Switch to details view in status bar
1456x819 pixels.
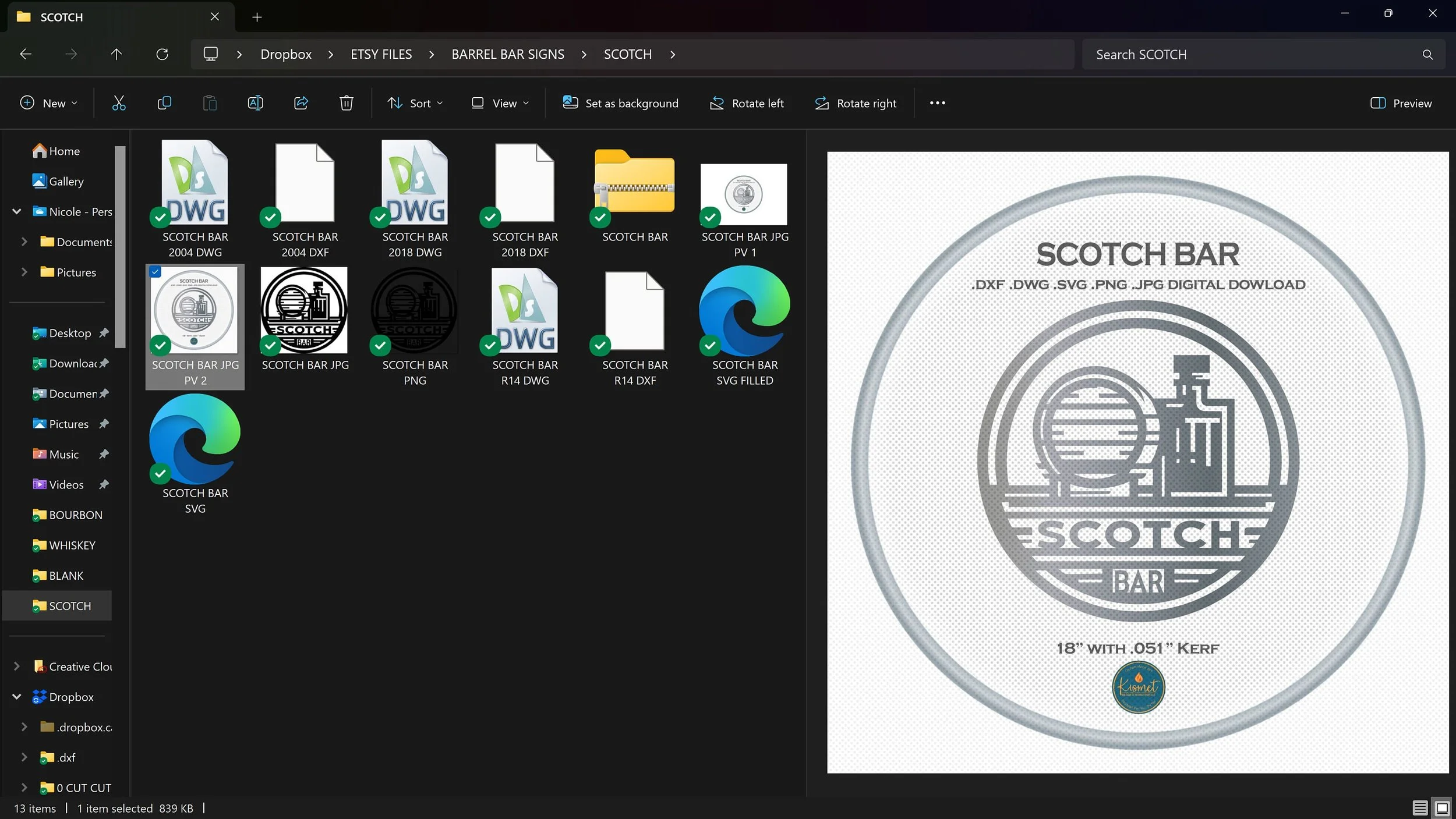click(x=1420, y=808)
